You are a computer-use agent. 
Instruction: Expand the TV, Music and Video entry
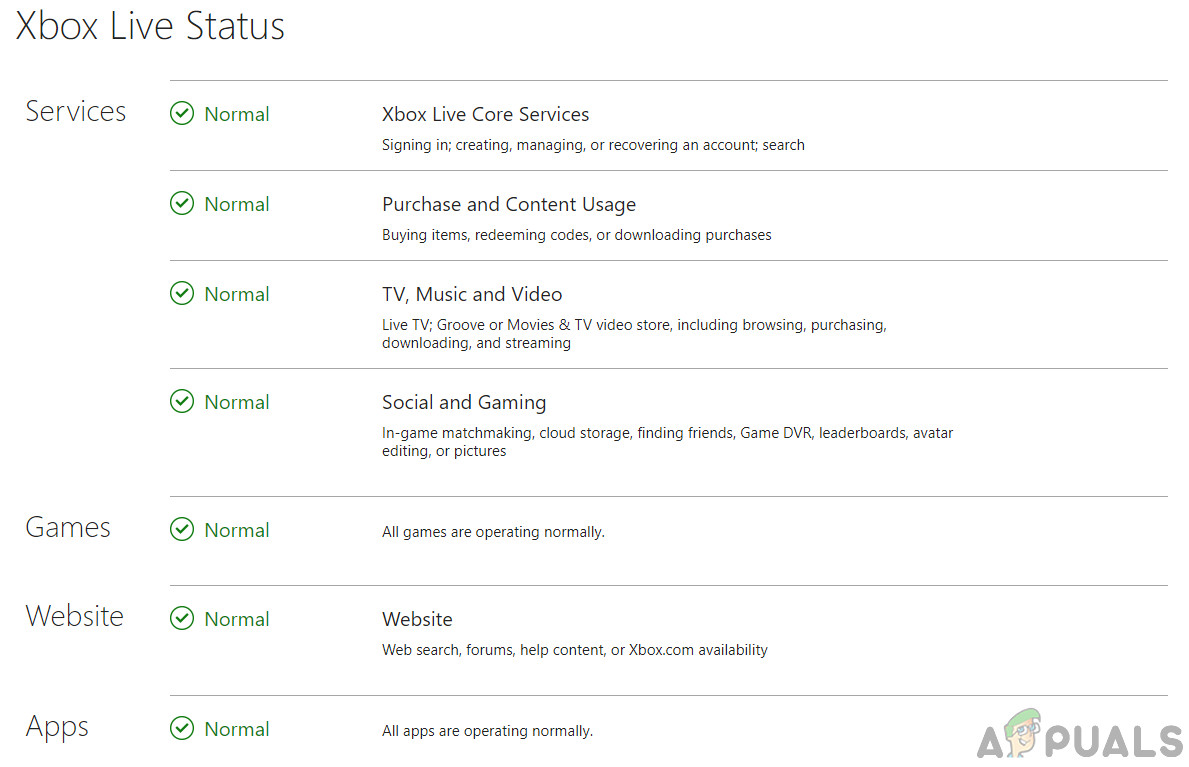pyautogui.click(x=472, y=294)
